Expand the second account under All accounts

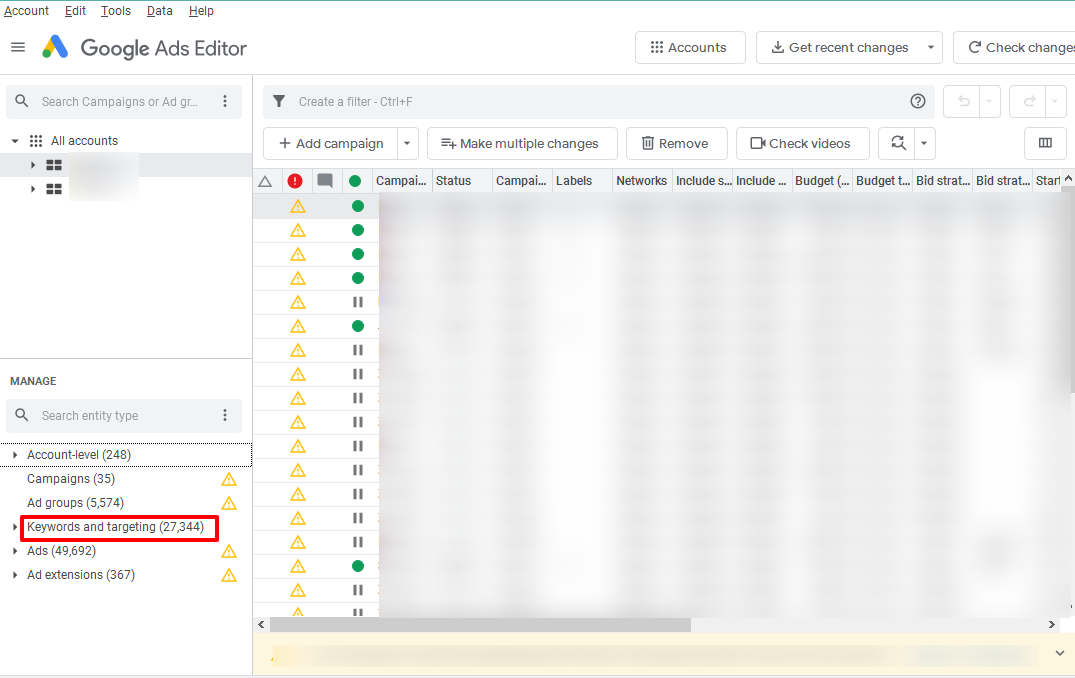[x=32, y=189]
